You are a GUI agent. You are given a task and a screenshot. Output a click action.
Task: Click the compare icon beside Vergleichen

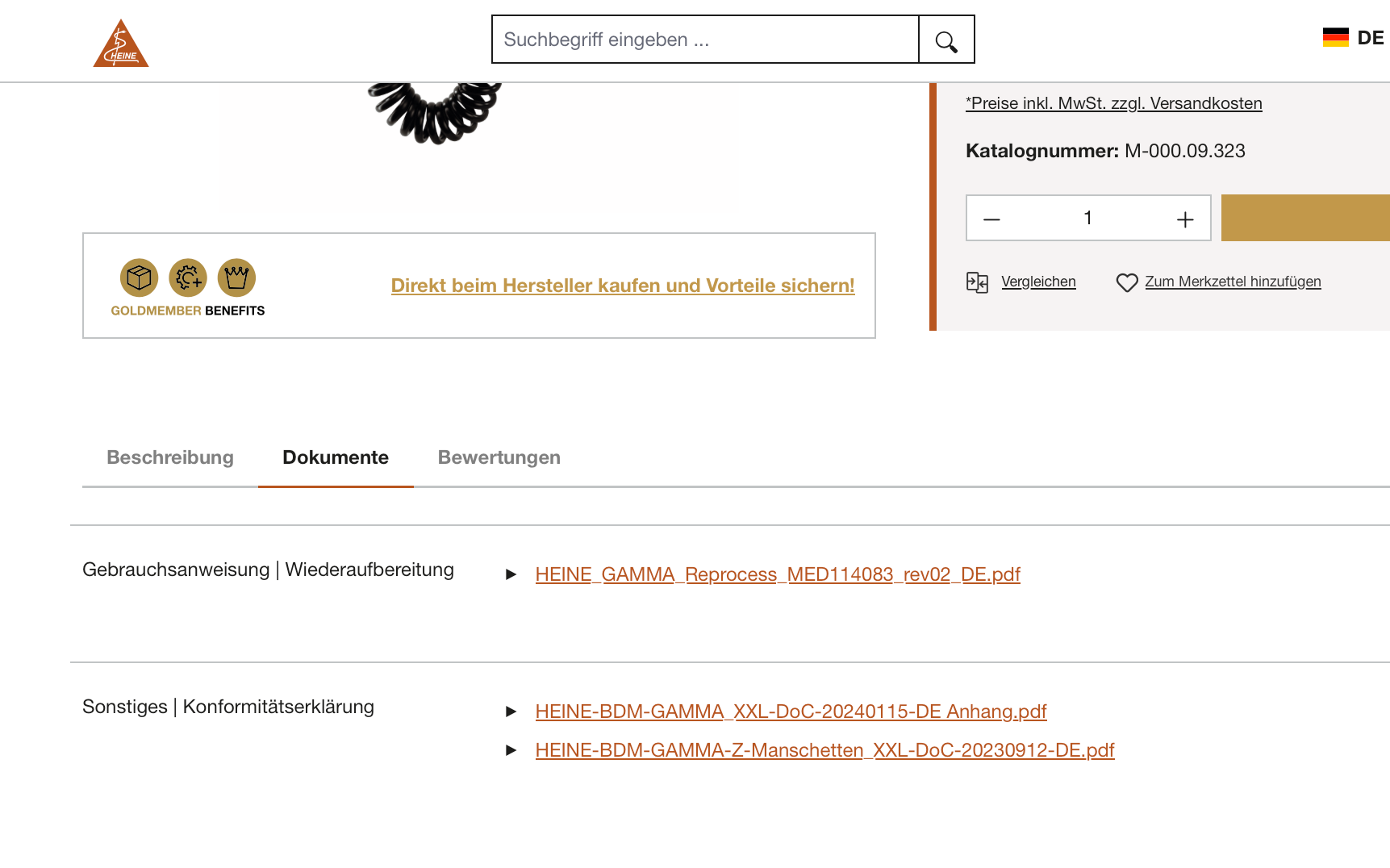tap(977, 282)
